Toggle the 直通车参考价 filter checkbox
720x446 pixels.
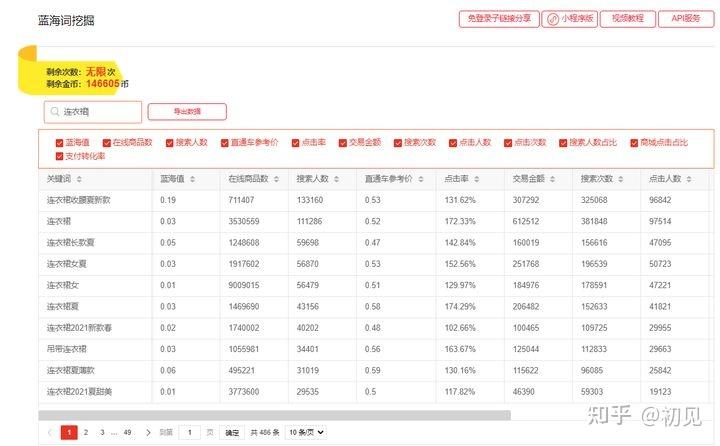pos(225,143)
